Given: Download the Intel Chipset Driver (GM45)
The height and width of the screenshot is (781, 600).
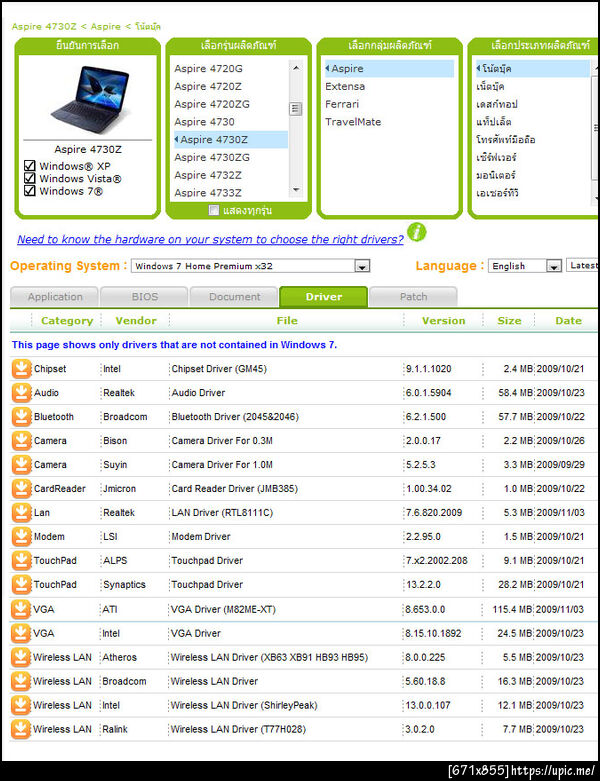Looking at the screenshot, I should (21, 369).
